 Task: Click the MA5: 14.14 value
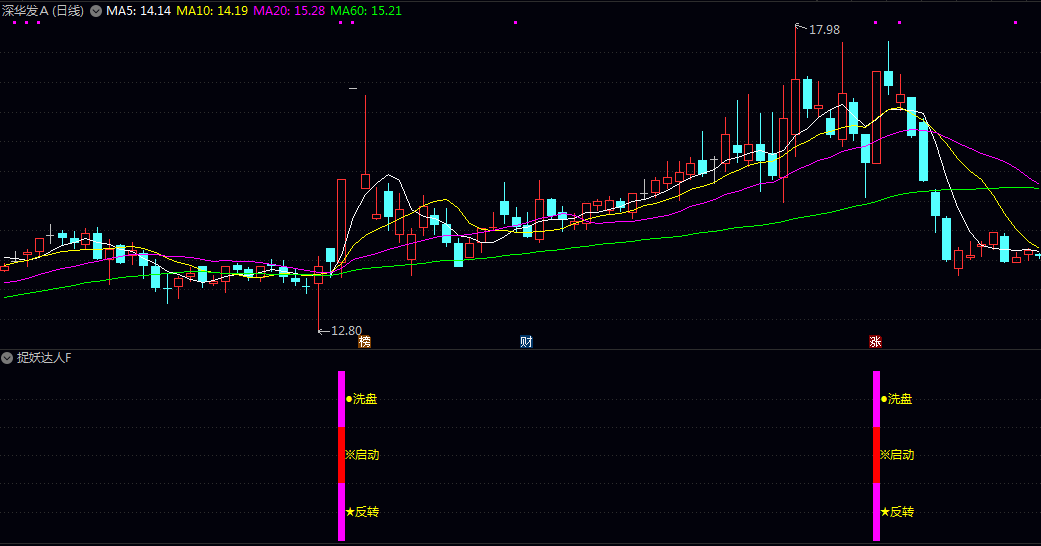tap(139, 11)
